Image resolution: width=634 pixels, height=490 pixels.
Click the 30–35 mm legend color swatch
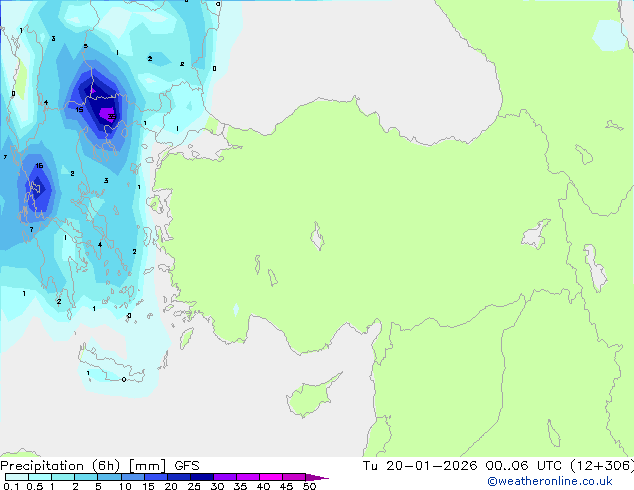point(224,477)
